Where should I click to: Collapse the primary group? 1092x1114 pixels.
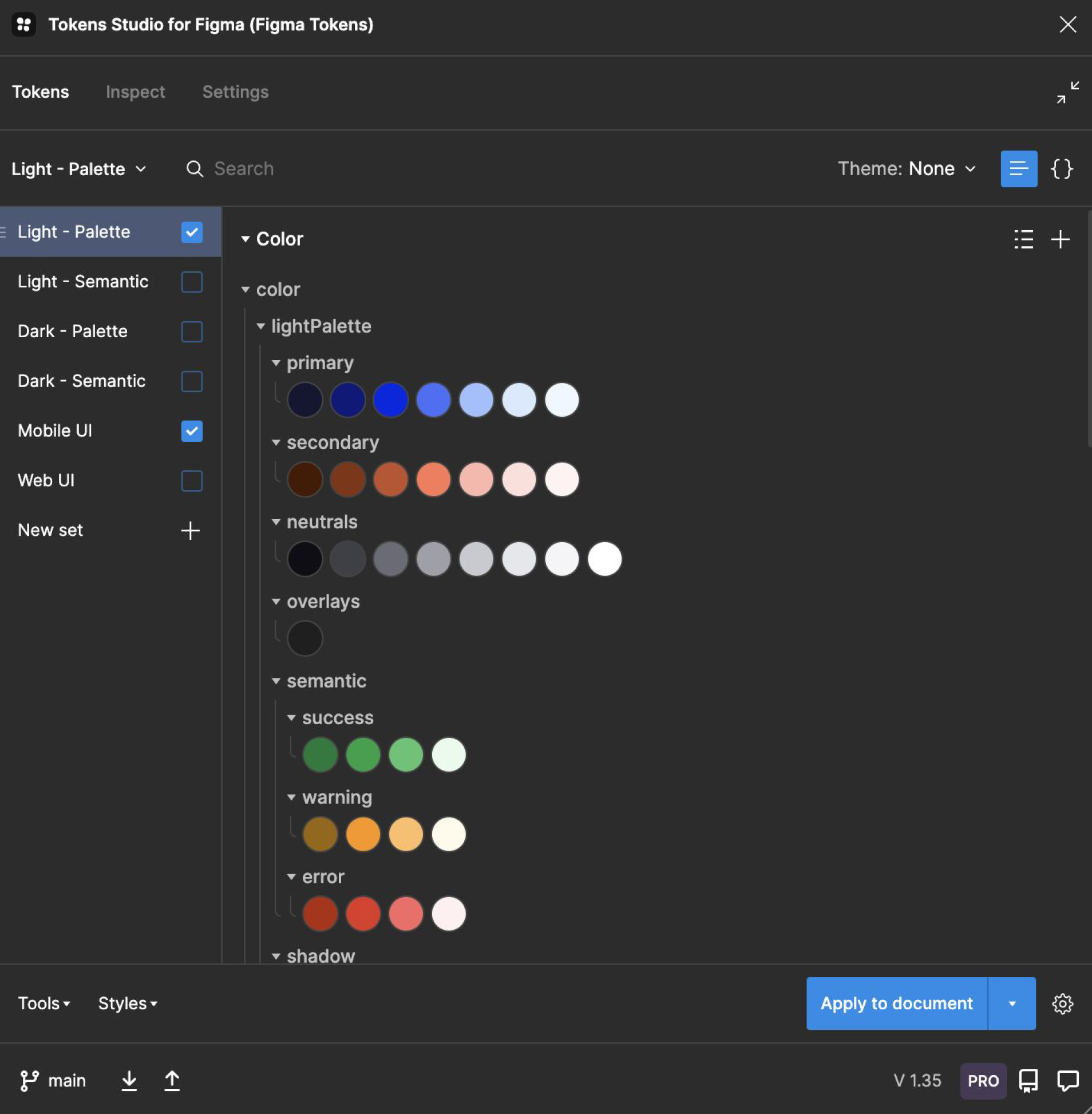(x=276, y=363)
